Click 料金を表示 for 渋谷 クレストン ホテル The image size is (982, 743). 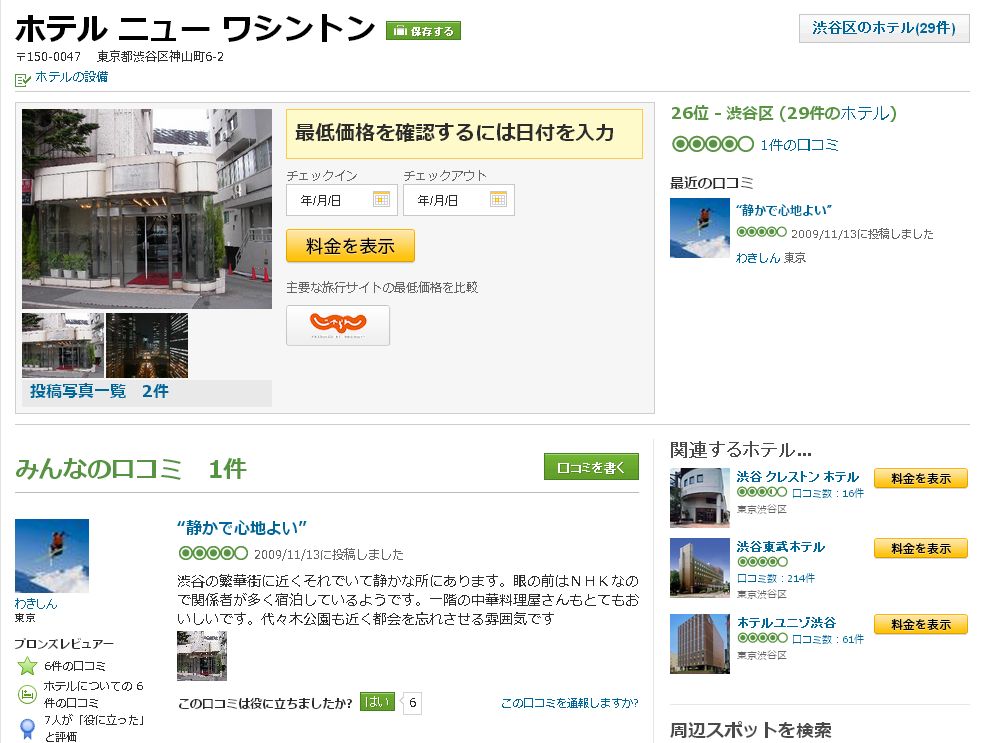[921, 479]
